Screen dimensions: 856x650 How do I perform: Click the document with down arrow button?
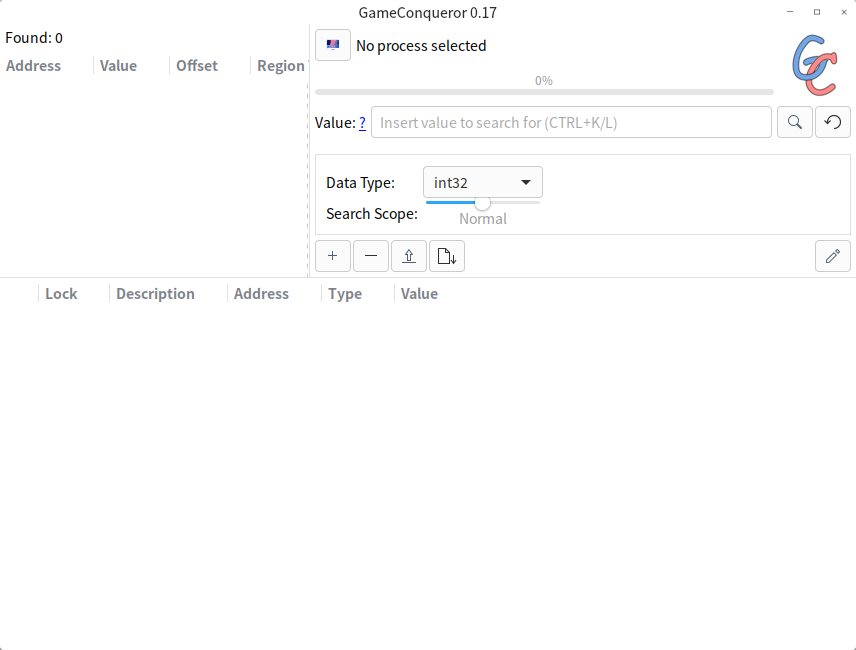click(x=447, y=256)
